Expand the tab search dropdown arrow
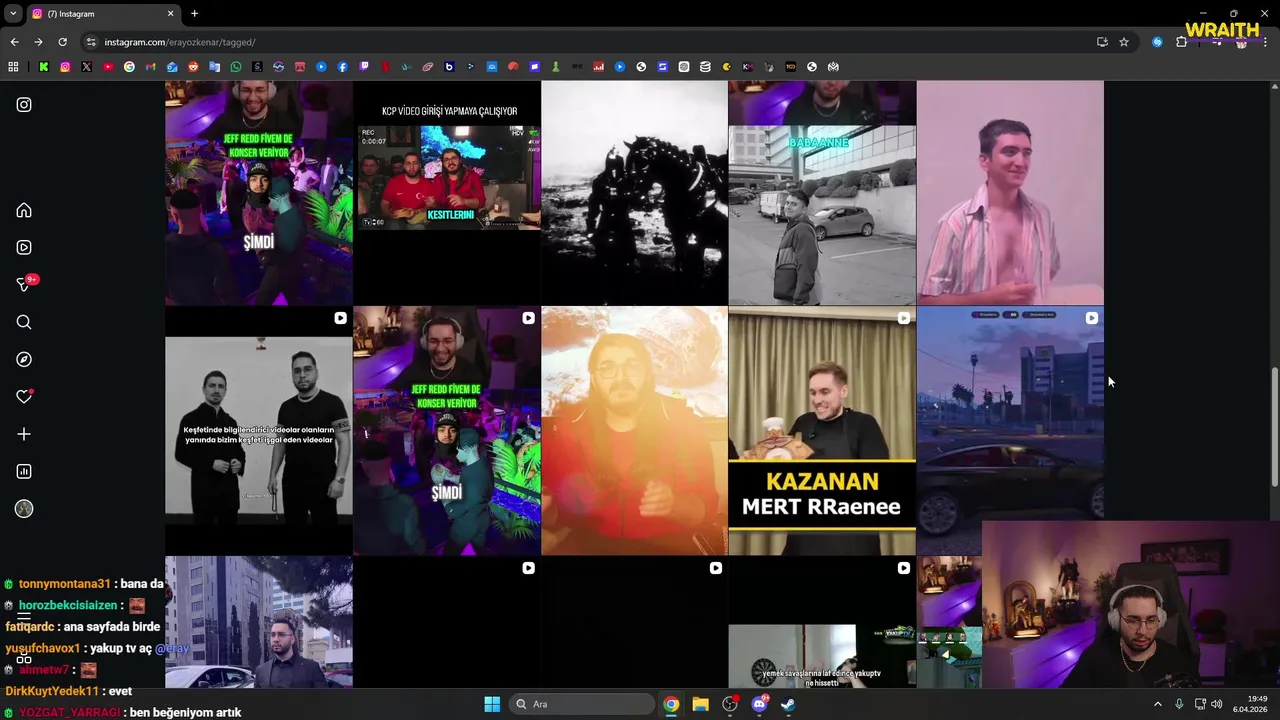 coord(13,14)
